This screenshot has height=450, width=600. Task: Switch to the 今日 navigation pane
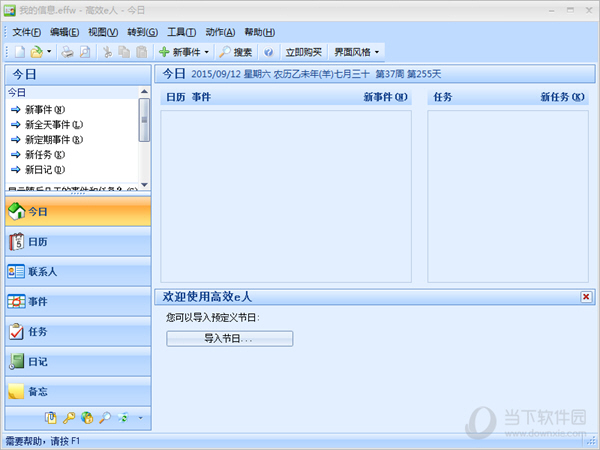tap(78, 211)
